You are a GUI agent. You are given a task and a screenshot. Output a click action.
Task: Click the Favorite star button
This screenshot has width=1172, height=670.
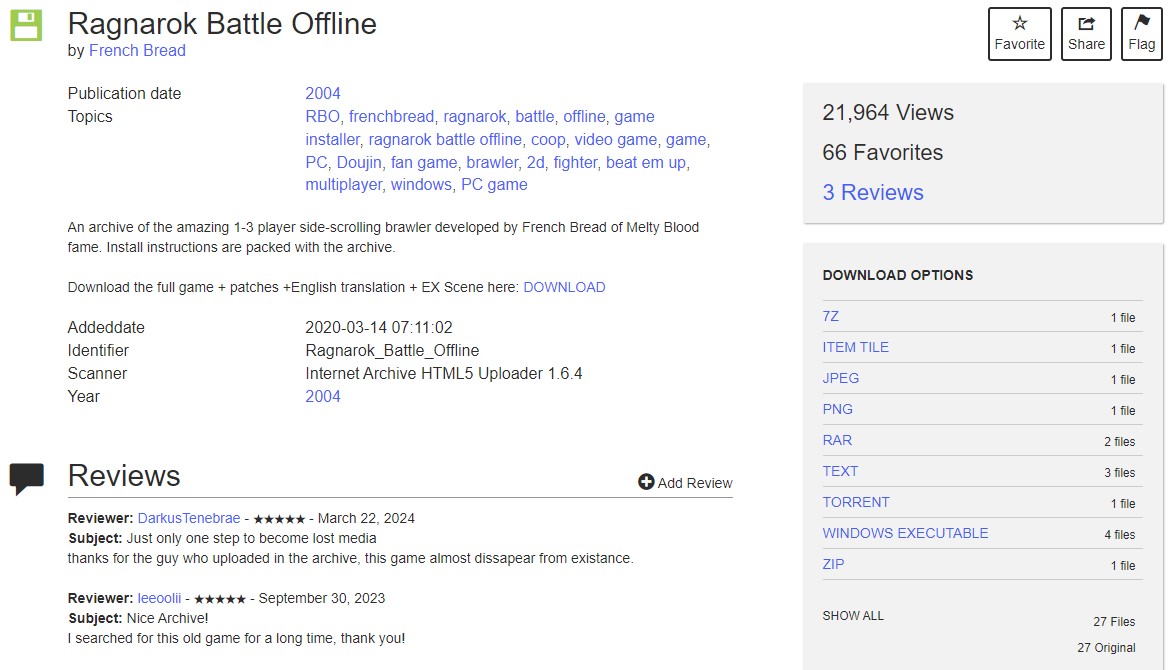coord(1020,34)
